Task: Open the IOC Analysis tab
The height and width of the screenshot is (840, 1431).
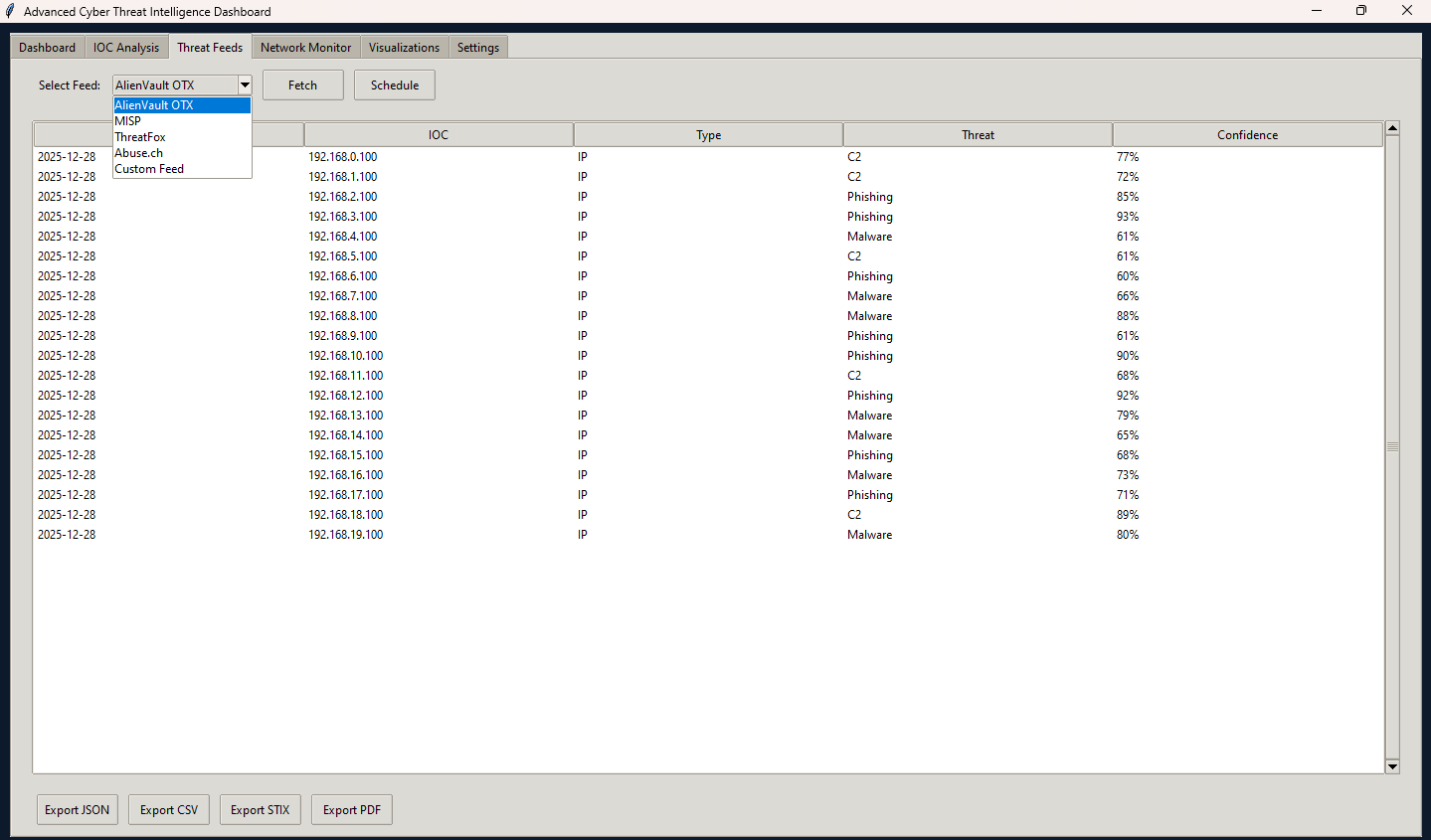Action: click(126, 48)
